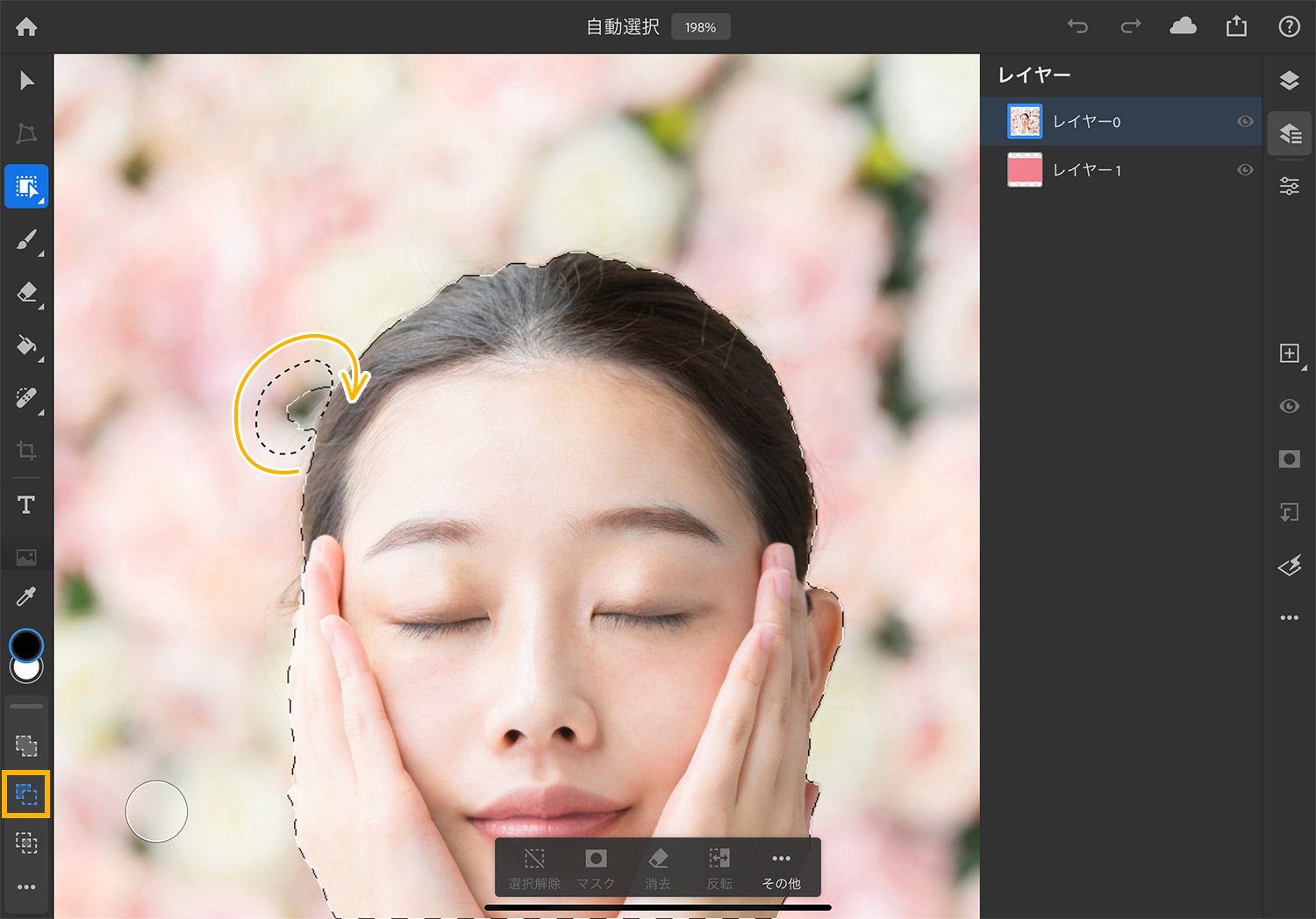The width and height of the screenshot is (1316, 919).
Task: Redo the last action
Action: click(x=1131, y=26)
